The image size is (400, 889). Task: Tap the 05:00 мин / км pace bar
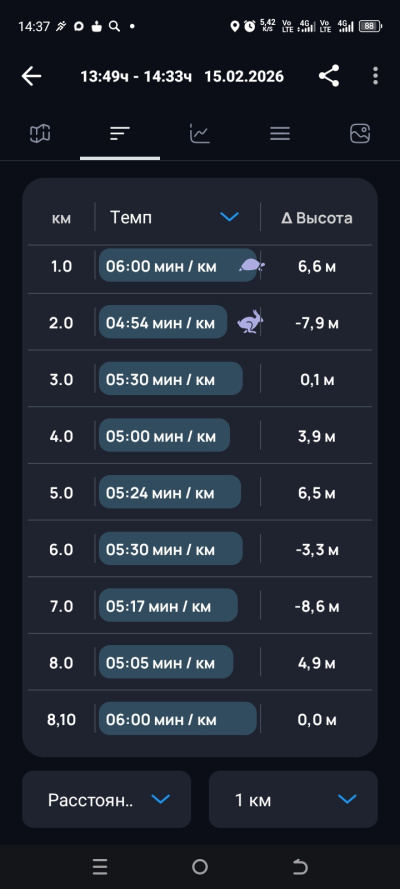(x=164, y=435)
